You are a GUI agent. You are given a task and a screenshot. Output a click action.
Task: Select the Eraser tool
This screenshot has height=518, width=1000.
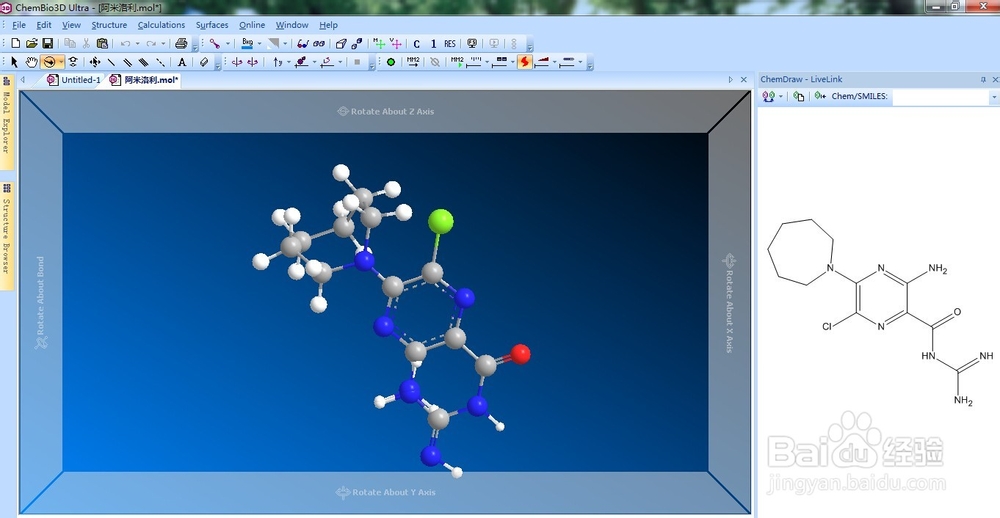click(x=204, y=62)
